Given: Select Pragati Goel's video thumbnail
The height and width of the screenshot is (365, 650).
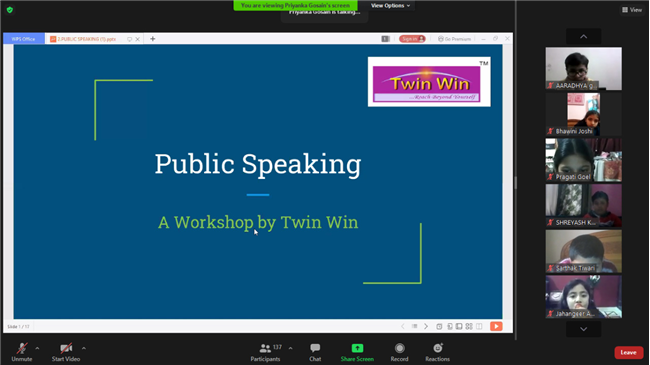Looking at the screenshot, I should pyautogui.click(x=583, y=160).
